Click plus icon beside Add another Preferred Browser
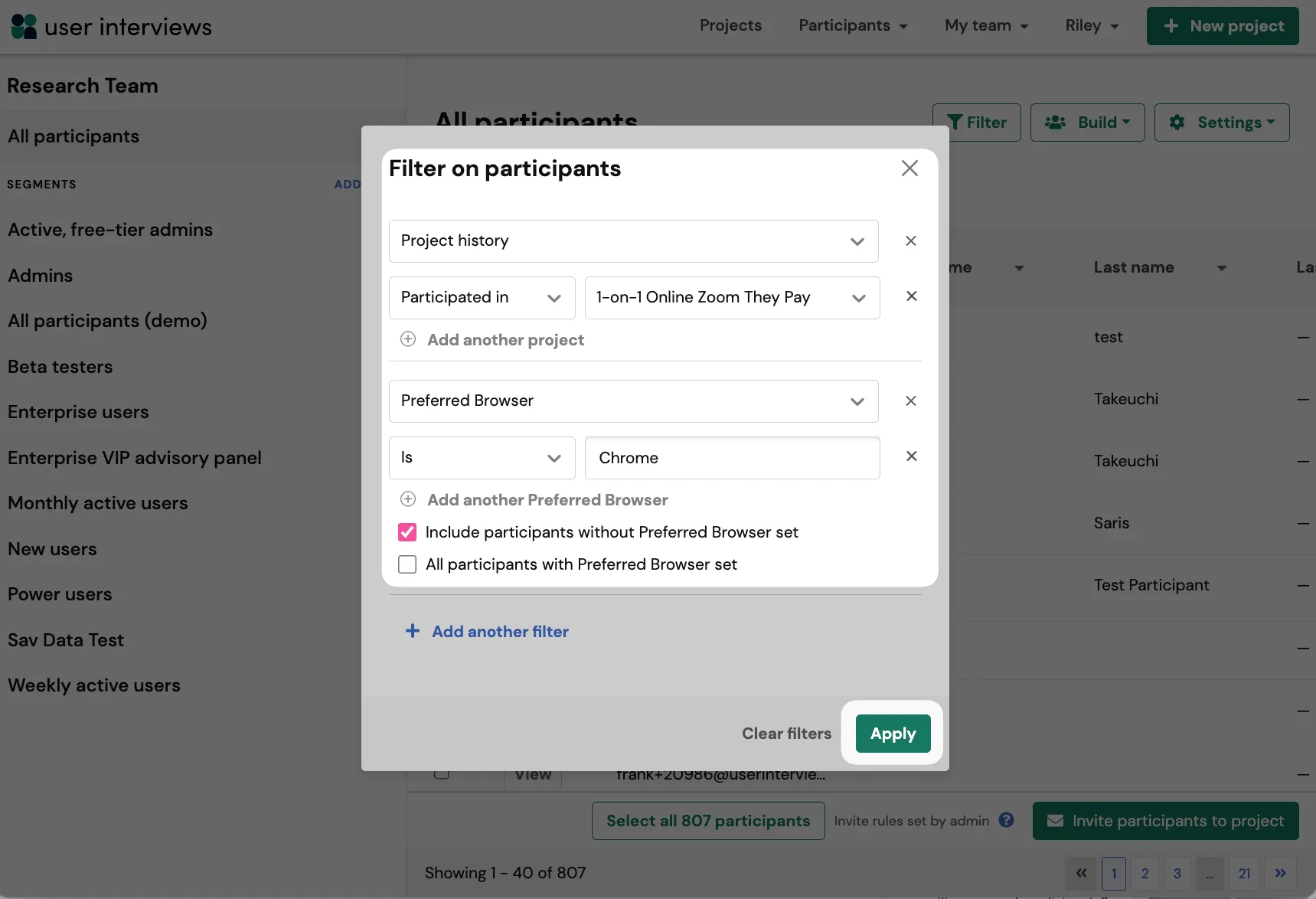This screenshot has width=1316, height=899. coord(408,499)
